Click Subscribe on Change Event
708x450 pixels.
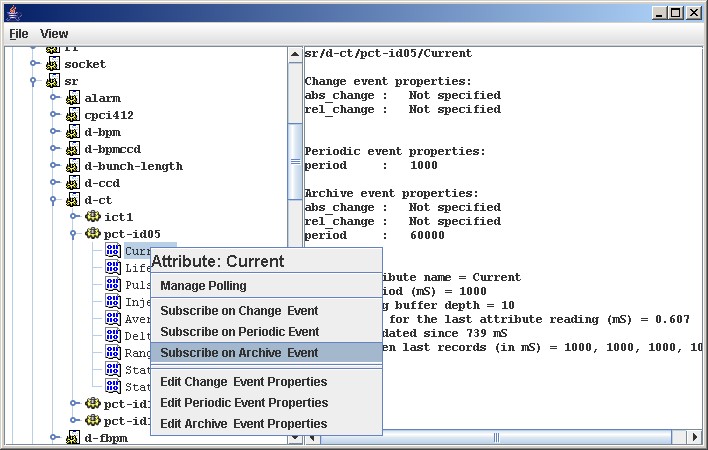tap(239, 310)
